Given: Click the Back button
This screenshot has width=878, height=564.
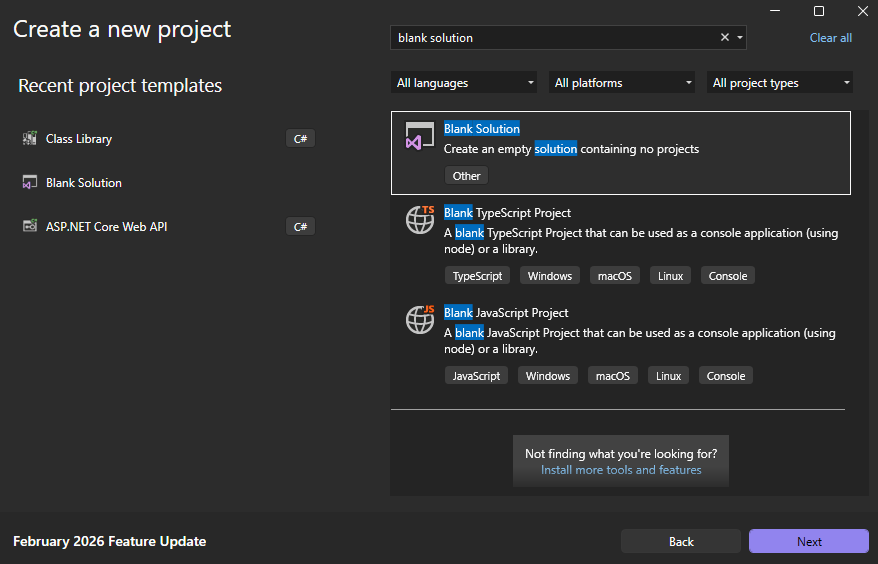Looking at the screenshot, I should 680,541.
